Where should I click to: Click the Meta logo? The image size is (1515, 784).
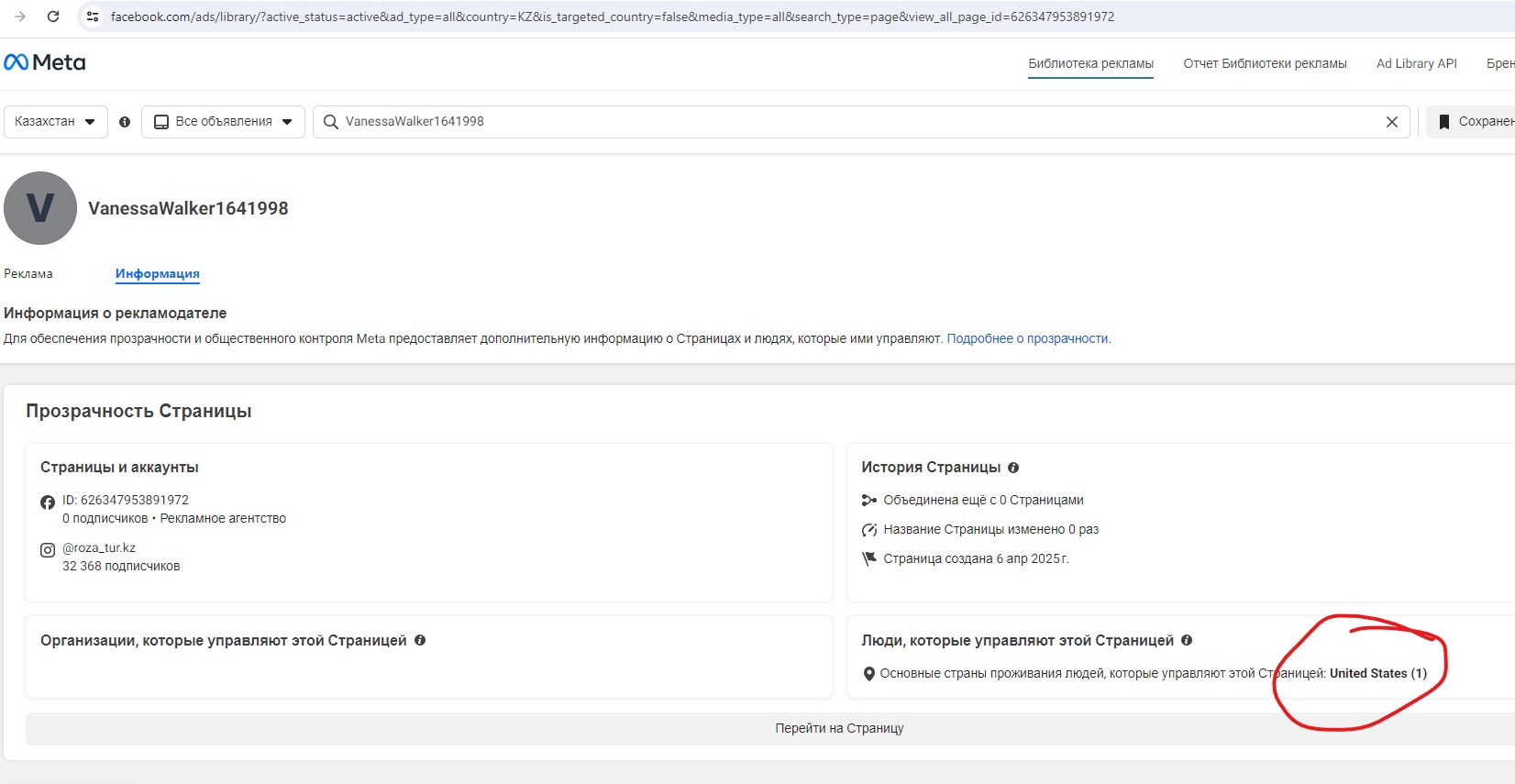[45, 62]
